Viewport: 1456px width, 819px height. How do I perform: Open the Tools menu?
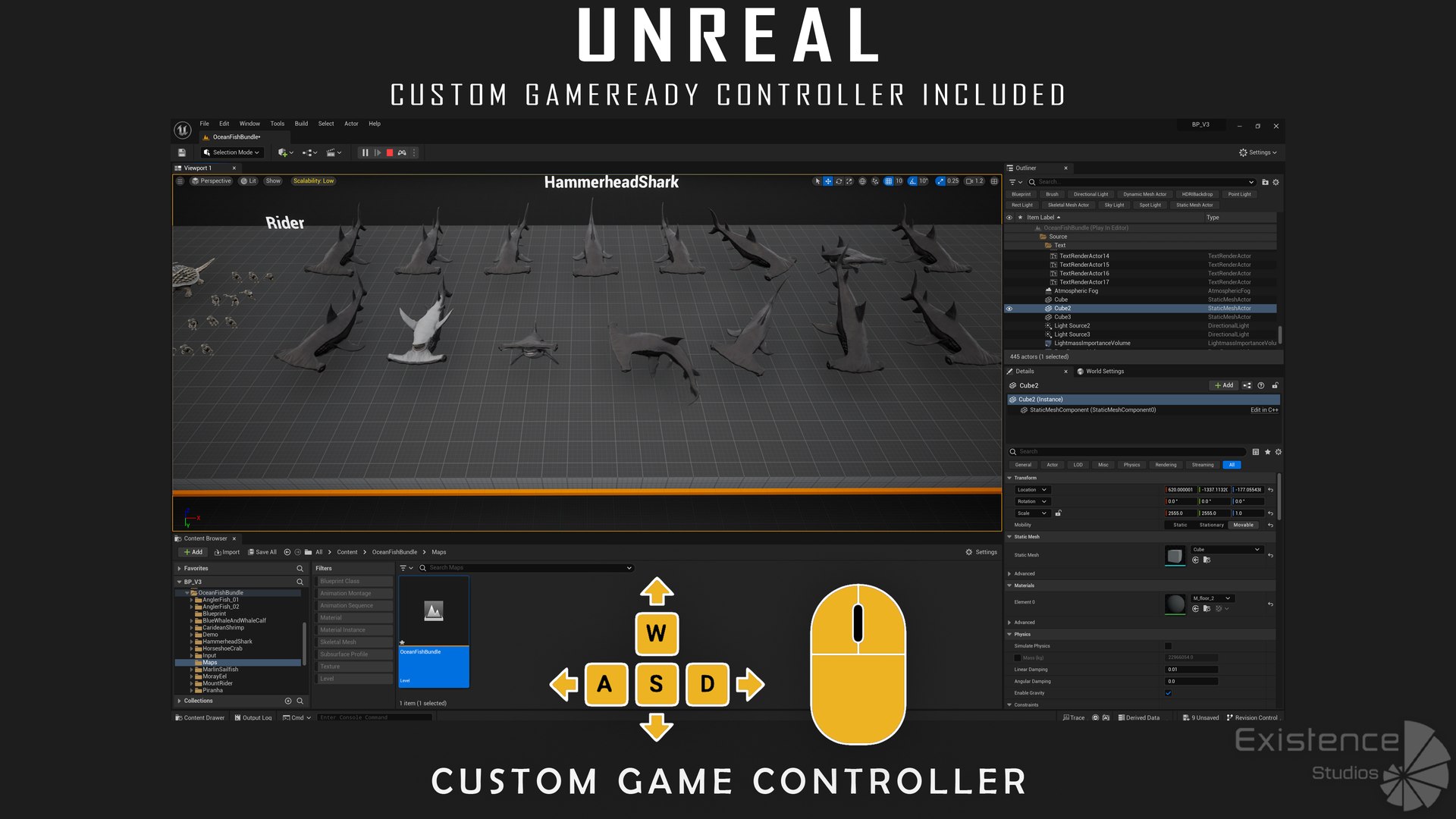tap(278, 124)
